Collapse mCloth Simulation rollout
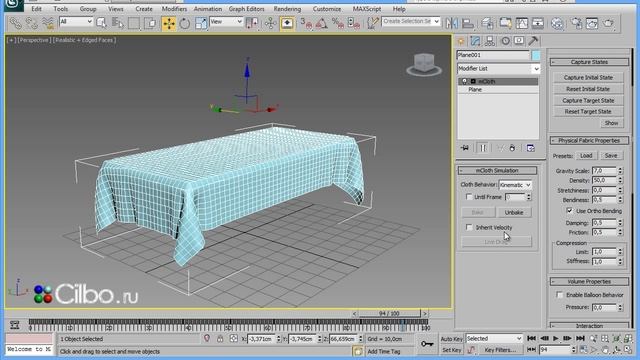640x360 pixels. coord(497,170)
